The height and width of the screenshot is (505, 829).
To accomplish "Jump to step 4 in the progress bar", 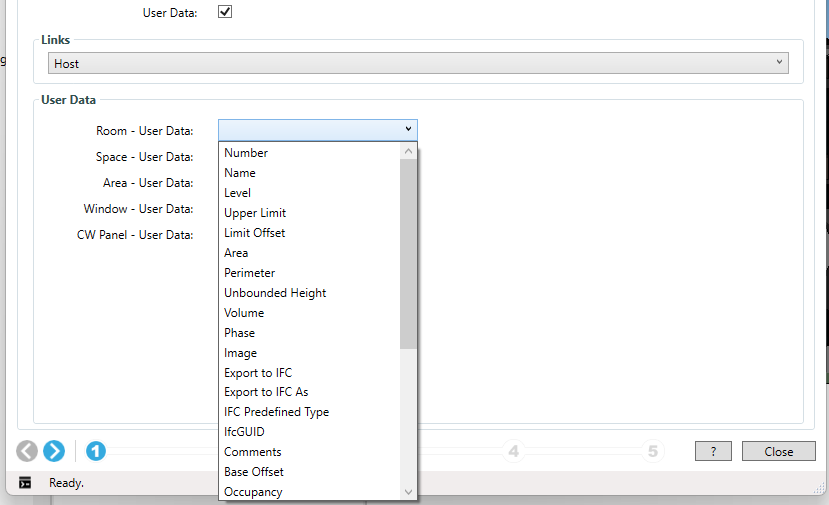I will point(513,451).
